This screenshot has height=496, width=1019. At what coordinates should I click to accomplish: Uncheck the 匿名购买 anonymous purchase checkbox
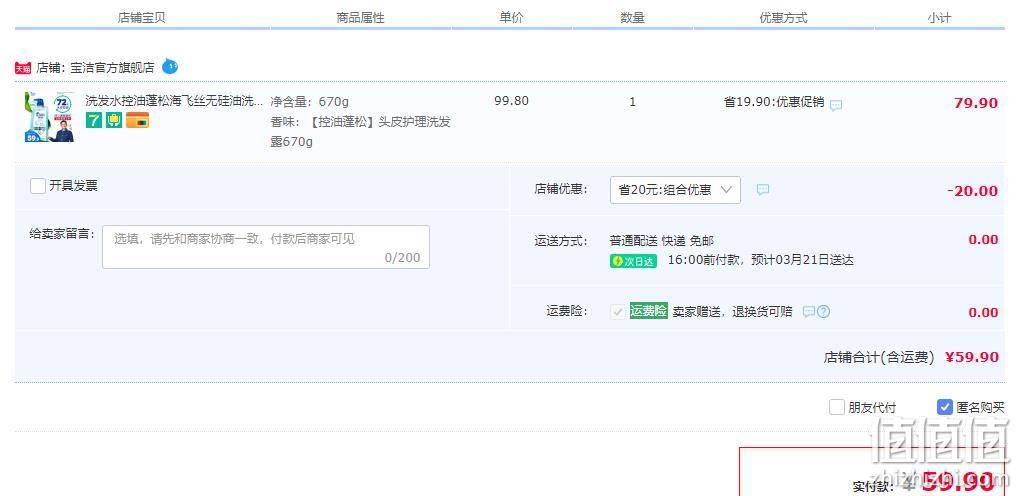click(x=944, y=408)
